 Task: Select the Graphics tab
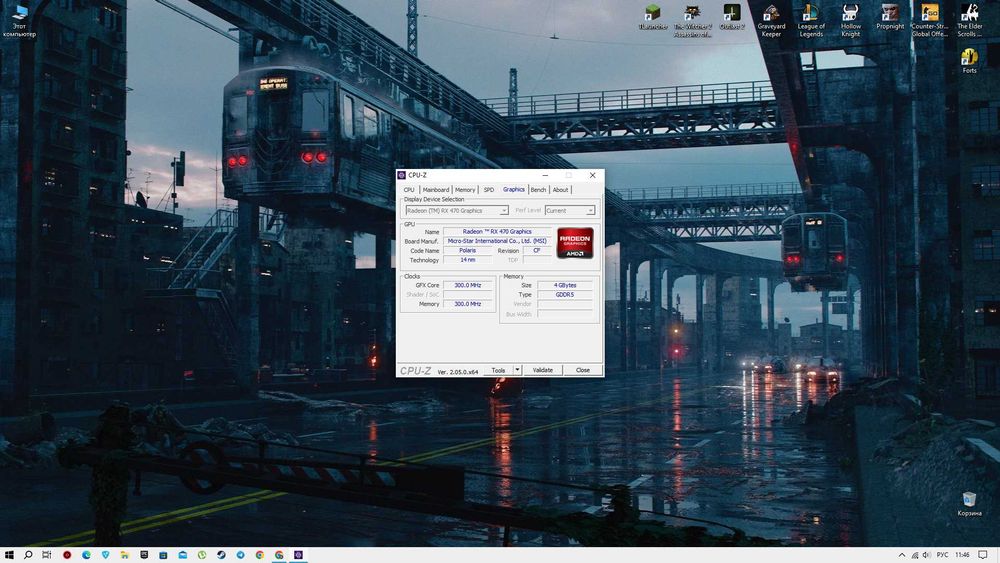click(513, 189)
